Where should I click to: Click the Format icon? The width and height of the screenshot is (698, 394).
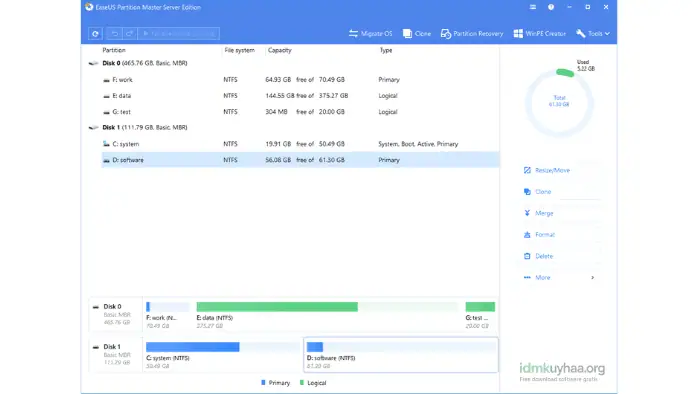pos(527,234)
